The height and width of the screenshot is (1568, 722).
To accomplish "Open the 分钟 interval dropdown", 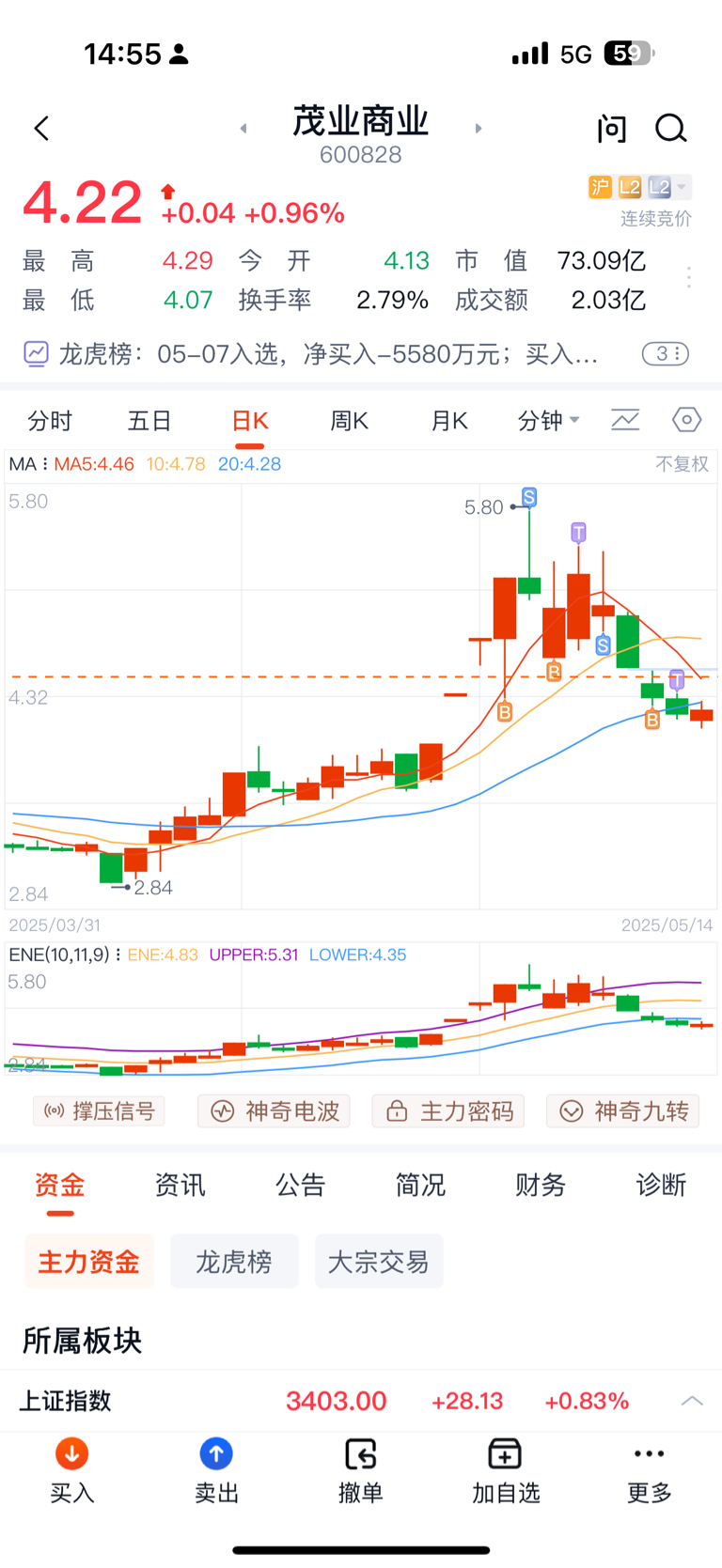I will click(x=549, y=421).
